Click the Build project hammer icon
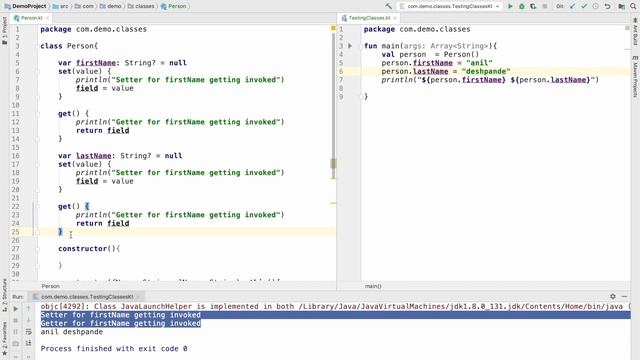 tap(388, 6)
